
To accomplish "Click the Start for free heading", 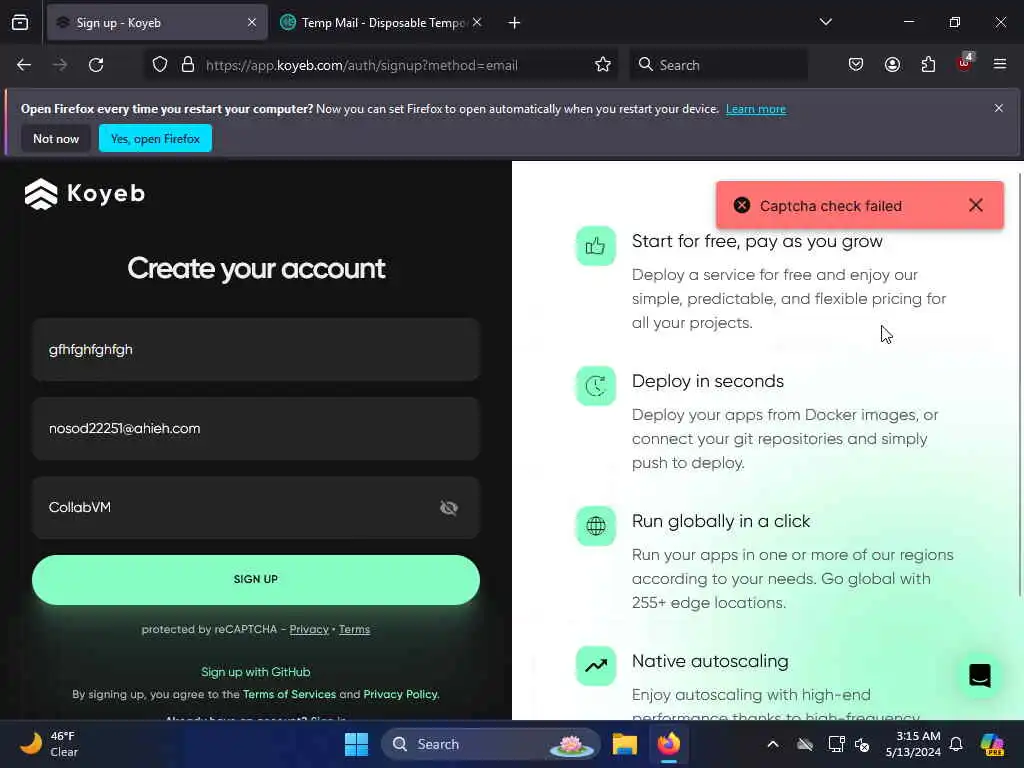I will tap(757, 241).
